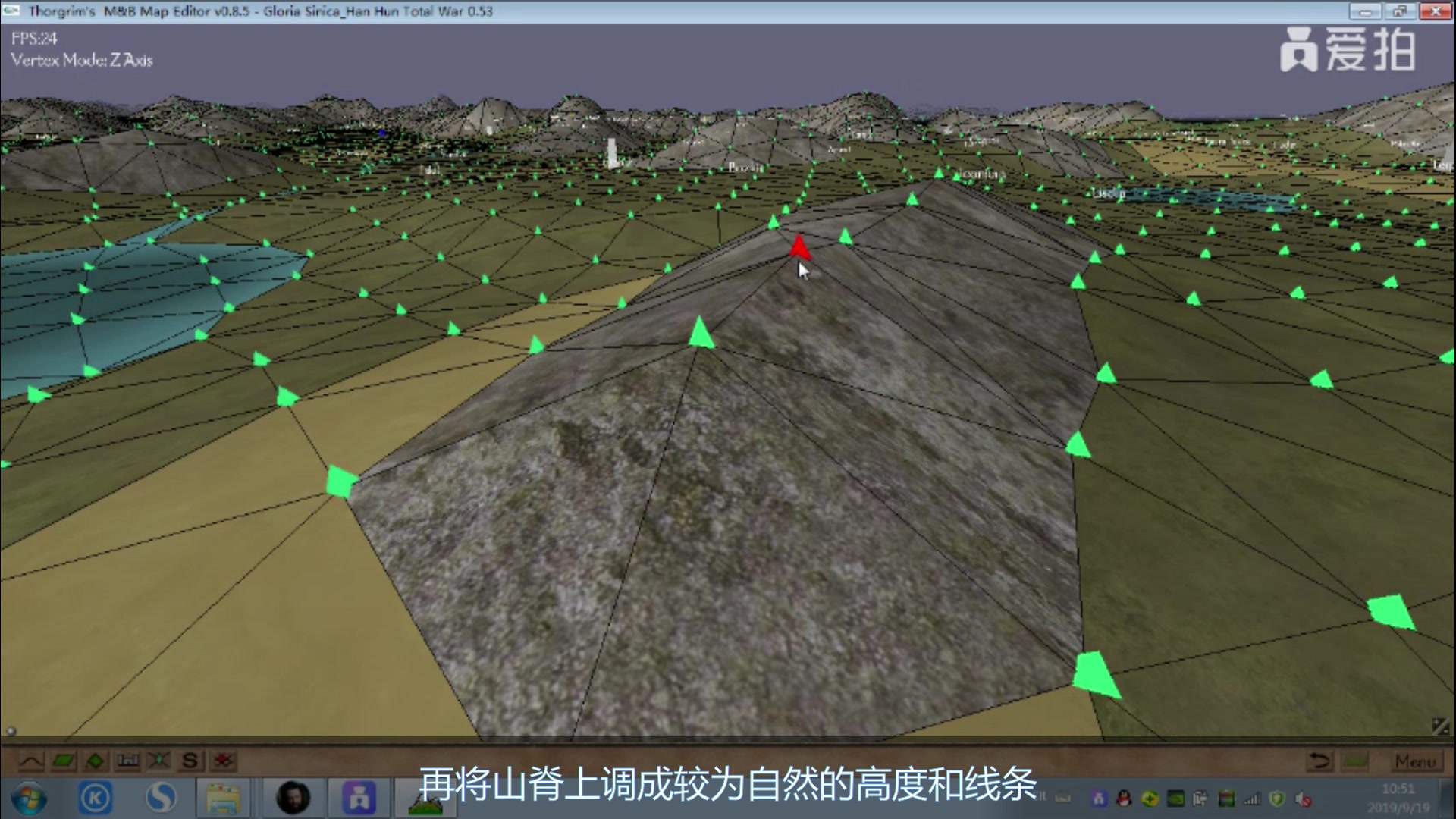Click the green rectangle button beside undo
The height and width of the screenshot is (819, 1456).
[1355, 761]
